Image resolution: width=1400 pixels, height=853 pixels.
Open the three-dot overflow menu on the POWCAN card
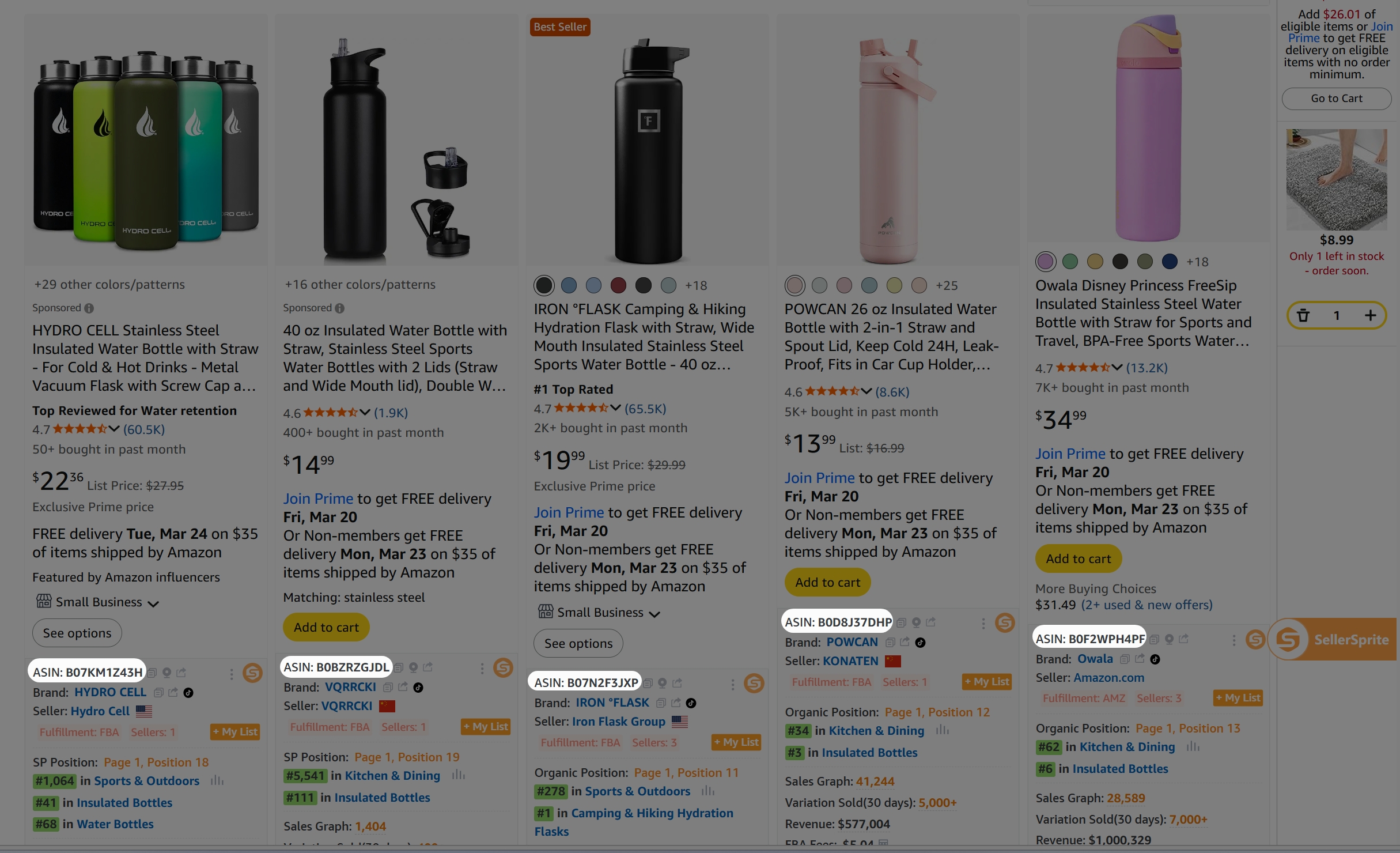pyautogui.click(x=983, y=624)
